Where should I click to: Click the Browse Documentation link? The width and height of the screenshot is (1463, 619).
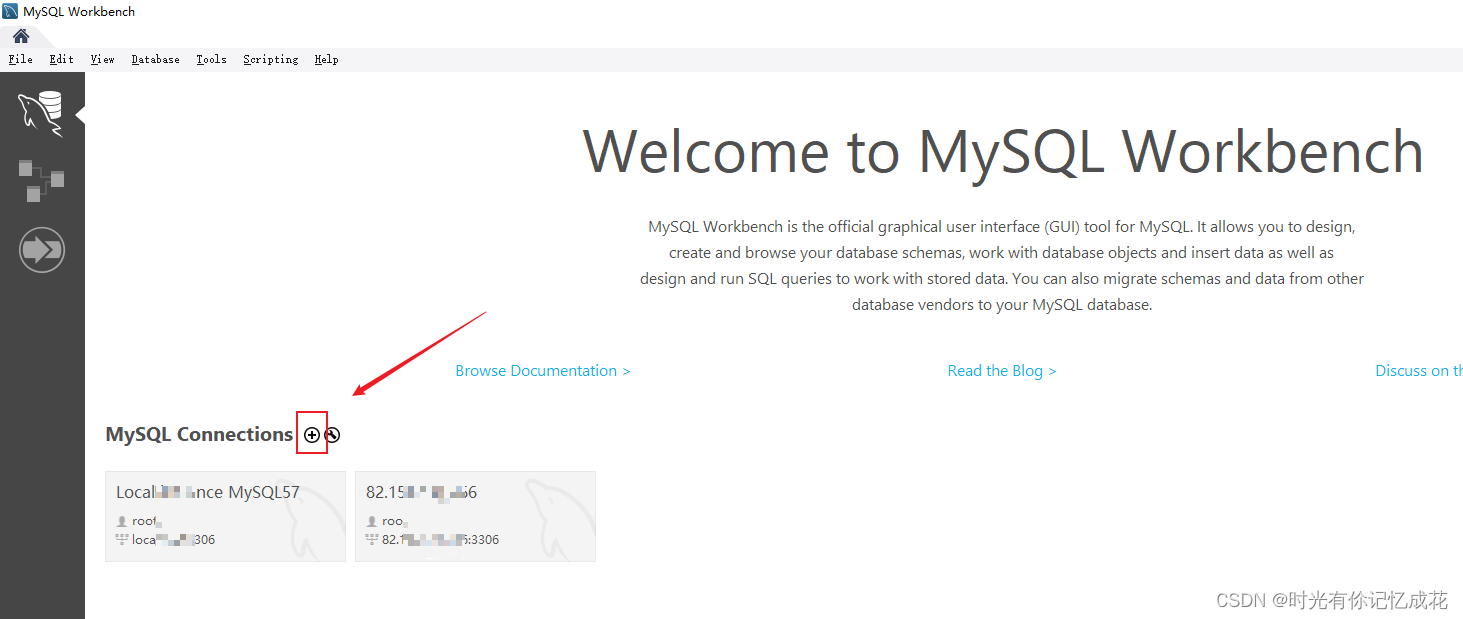pyautogui.click(x=543, y=371)
